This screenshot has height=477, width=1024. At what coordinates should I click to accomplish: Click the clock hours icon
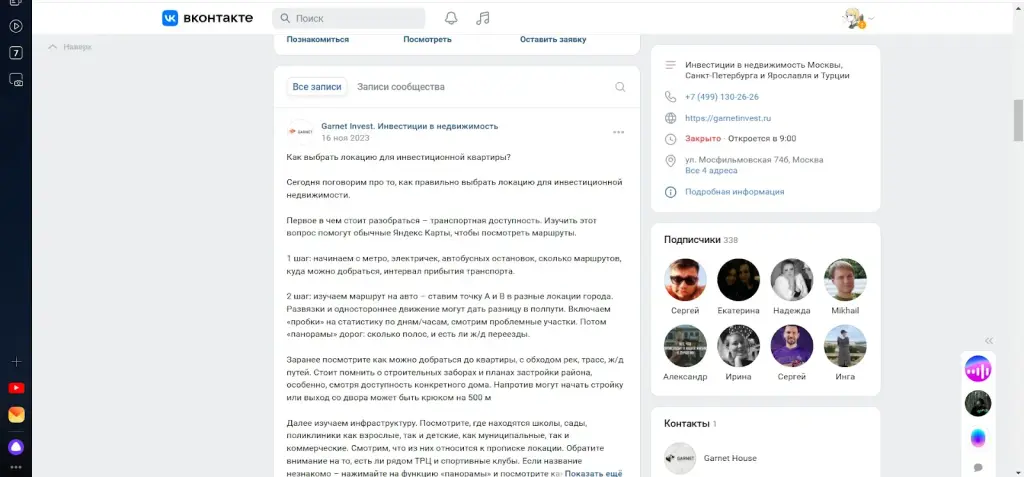point(670,139)
